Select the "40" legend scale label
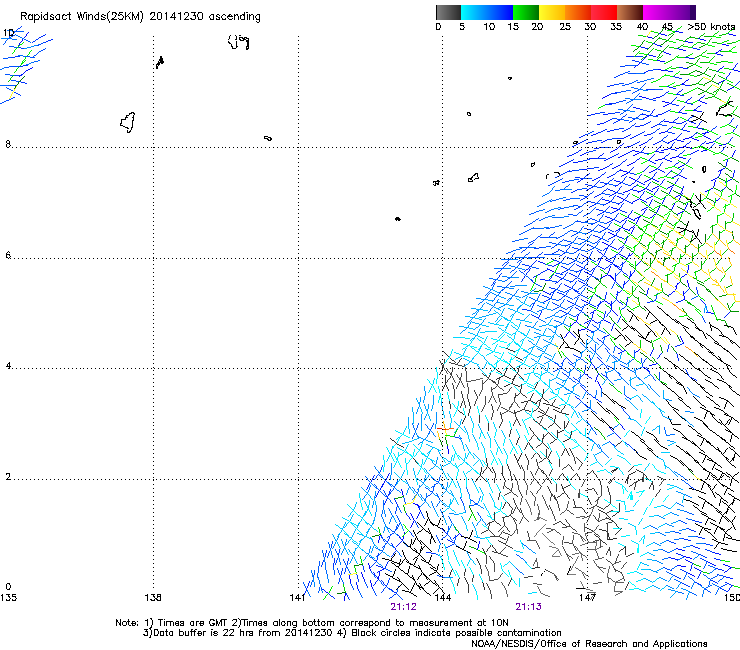The width and height of the screenshot is (740, 650). tap(642, 27)
